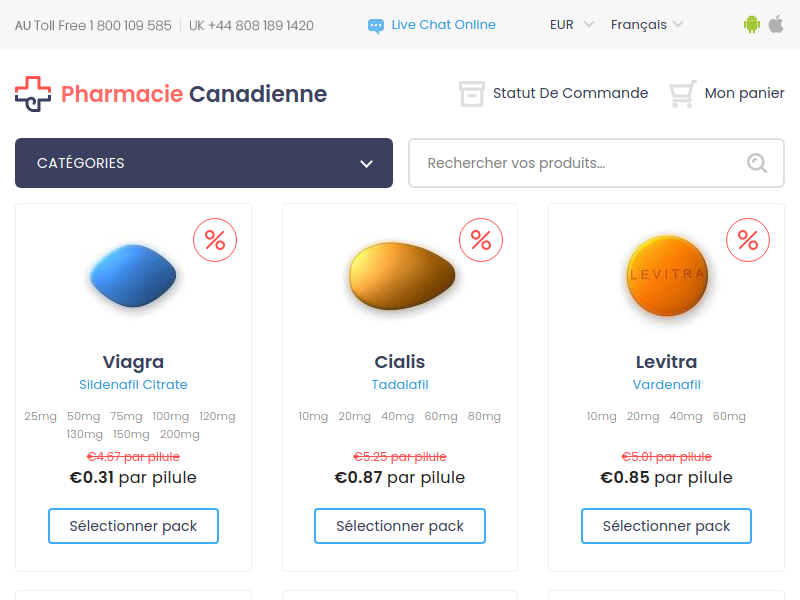Expand the CATÉGORIES menu
800x600 pixels.
(204, 163)
